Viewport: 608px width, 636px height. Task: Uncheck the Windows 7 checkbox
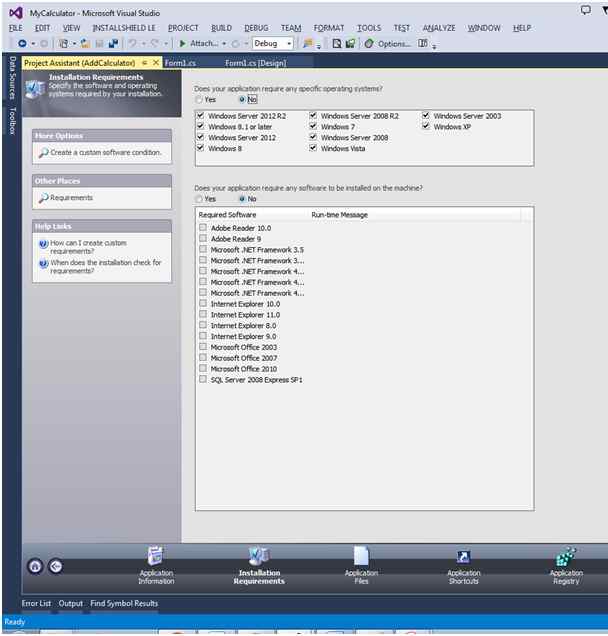pyautogui.click(x=313, y=126)
